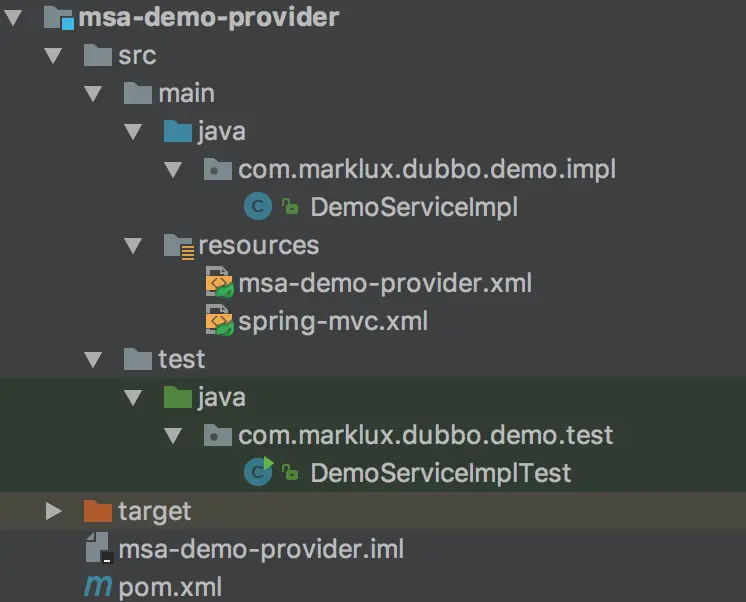Click the msa-demo-provider module folder icon
The height and width of the screenshot is (602, 746).
tap(59, 18)
